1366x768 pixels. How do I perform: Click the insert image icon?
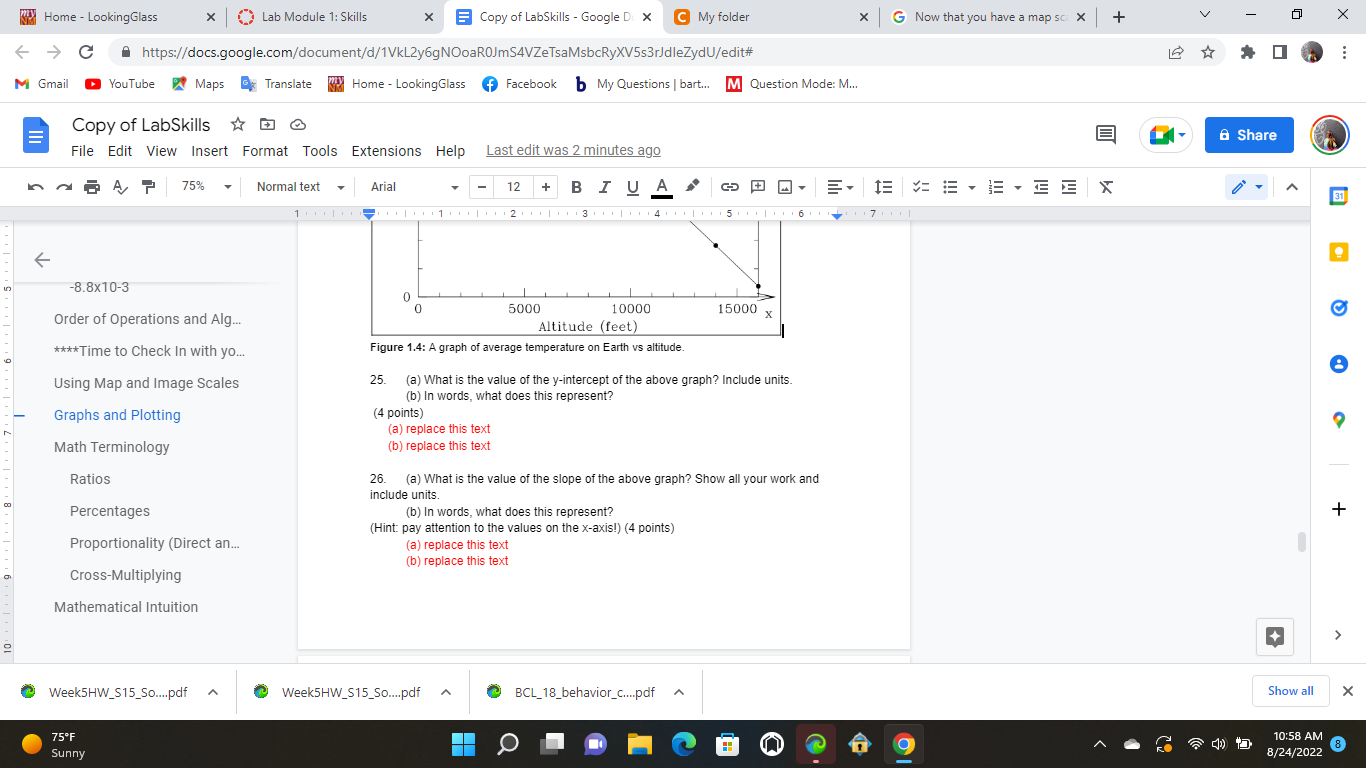coord(785,187)
